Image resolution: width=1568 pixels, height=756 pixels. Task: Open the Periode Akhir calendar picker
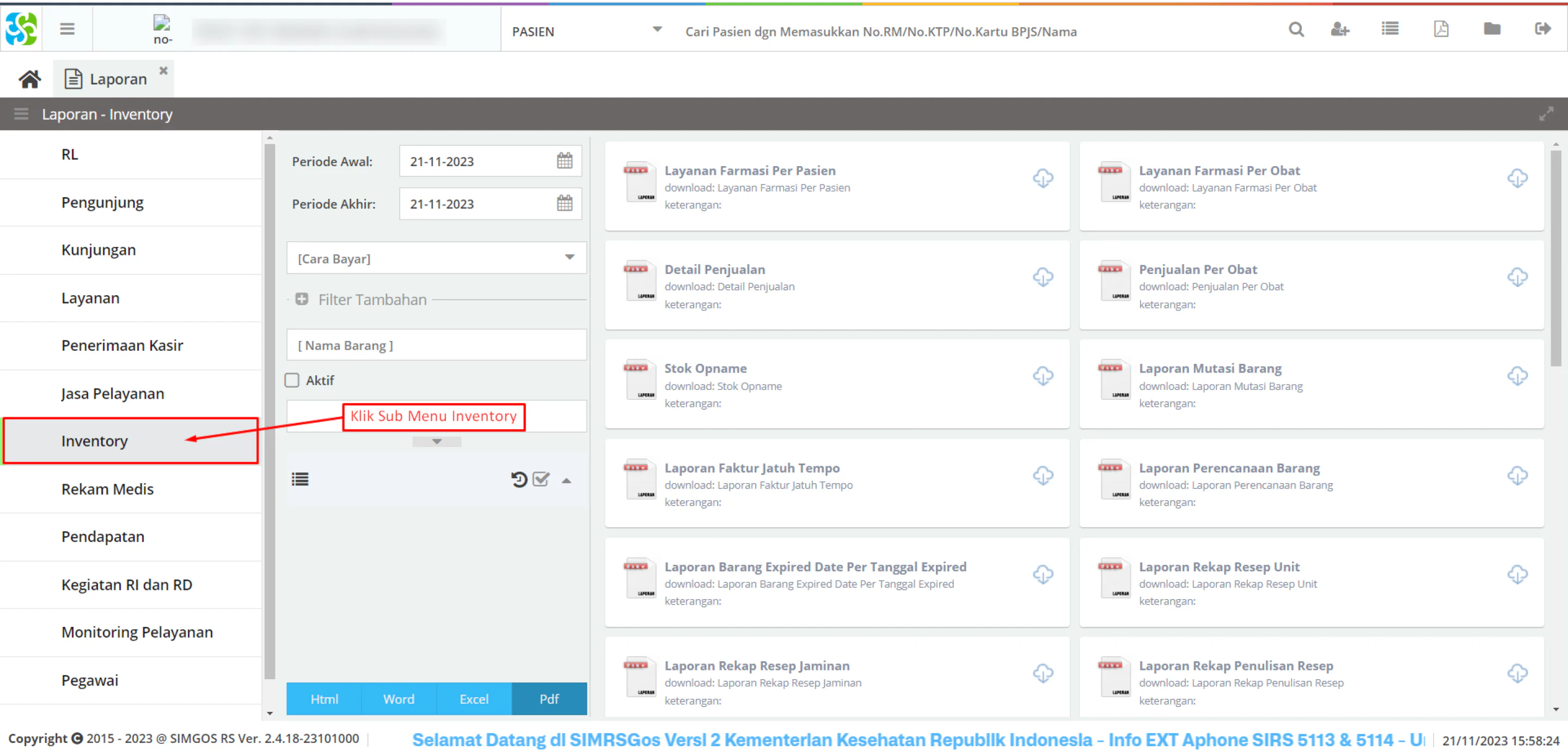coord(564,204)
